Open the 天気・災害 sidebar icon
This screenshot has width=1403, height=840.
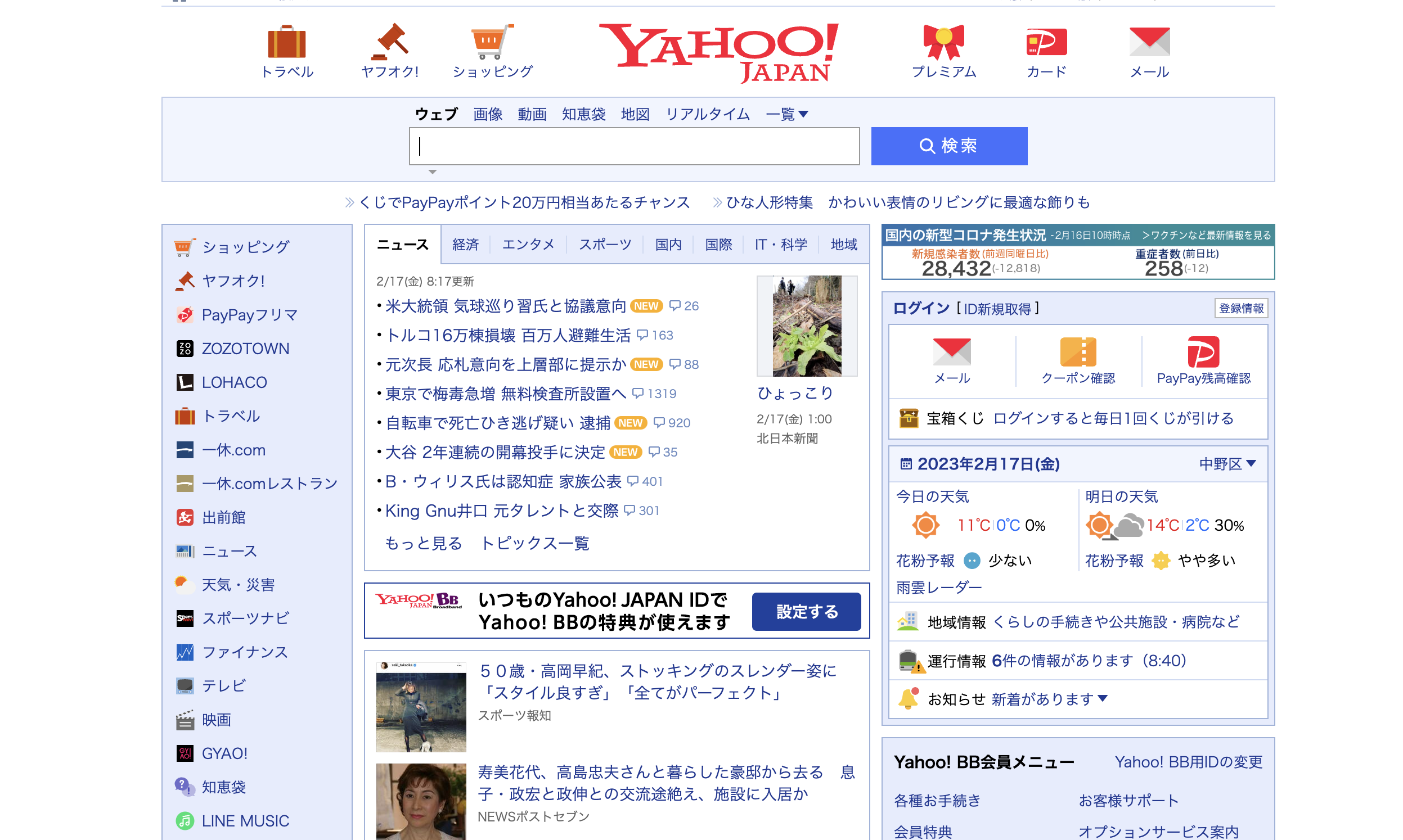pos(185,585)
